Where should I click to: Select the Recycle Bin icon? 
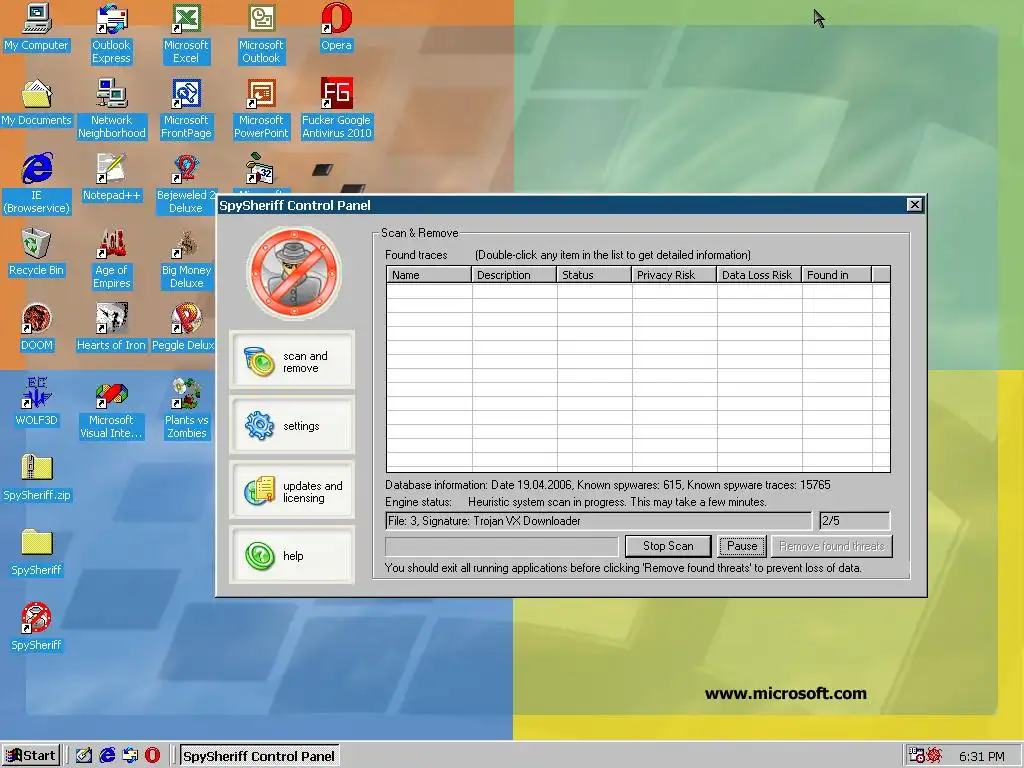[37, 253]
